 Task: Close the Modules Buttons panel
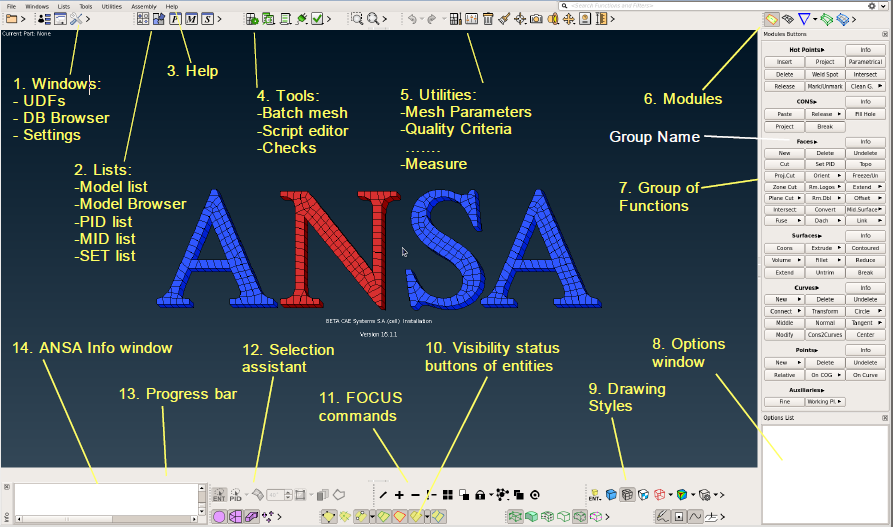click(884, 34)
